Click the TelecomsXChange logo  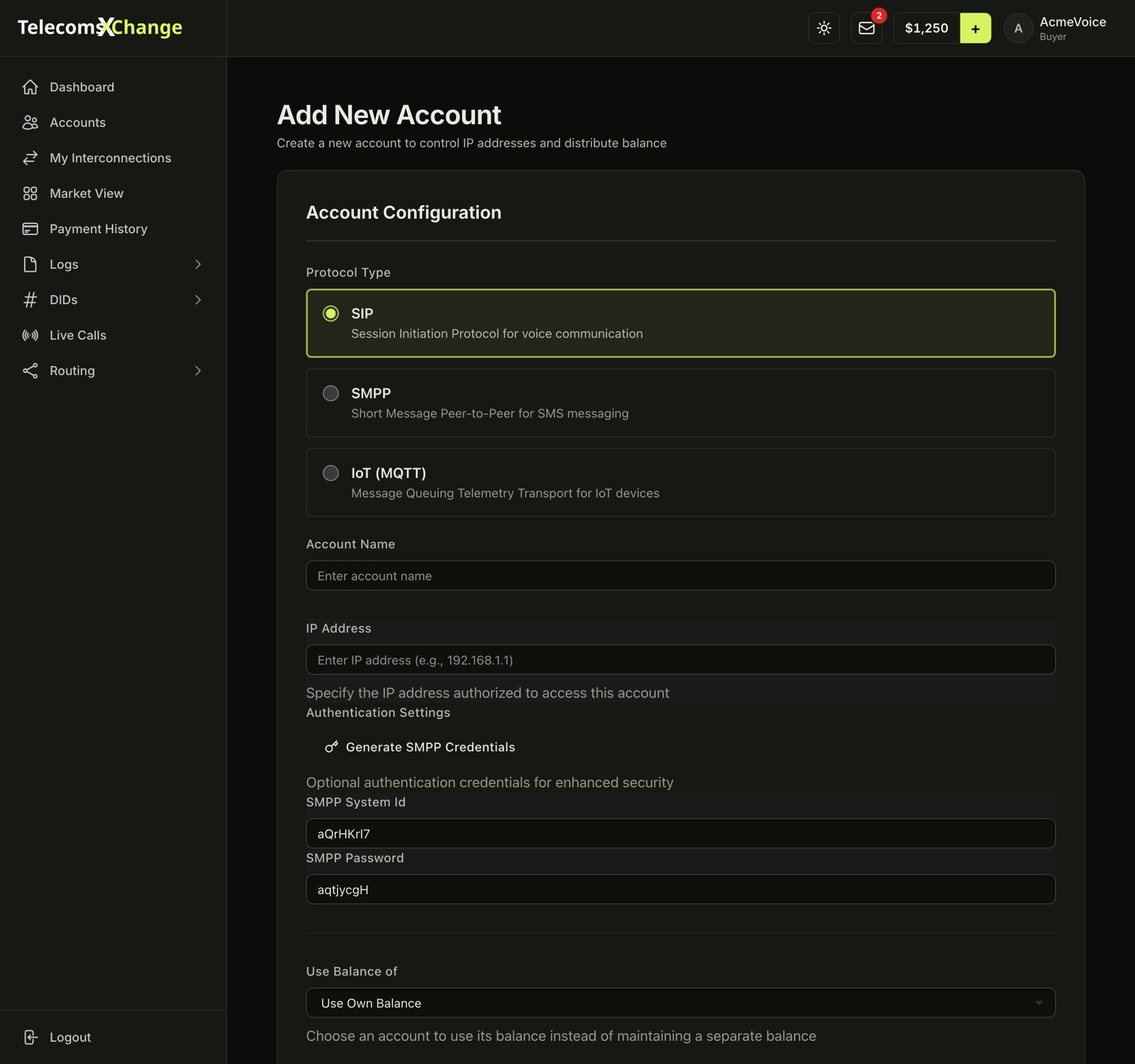click(100, 28)
